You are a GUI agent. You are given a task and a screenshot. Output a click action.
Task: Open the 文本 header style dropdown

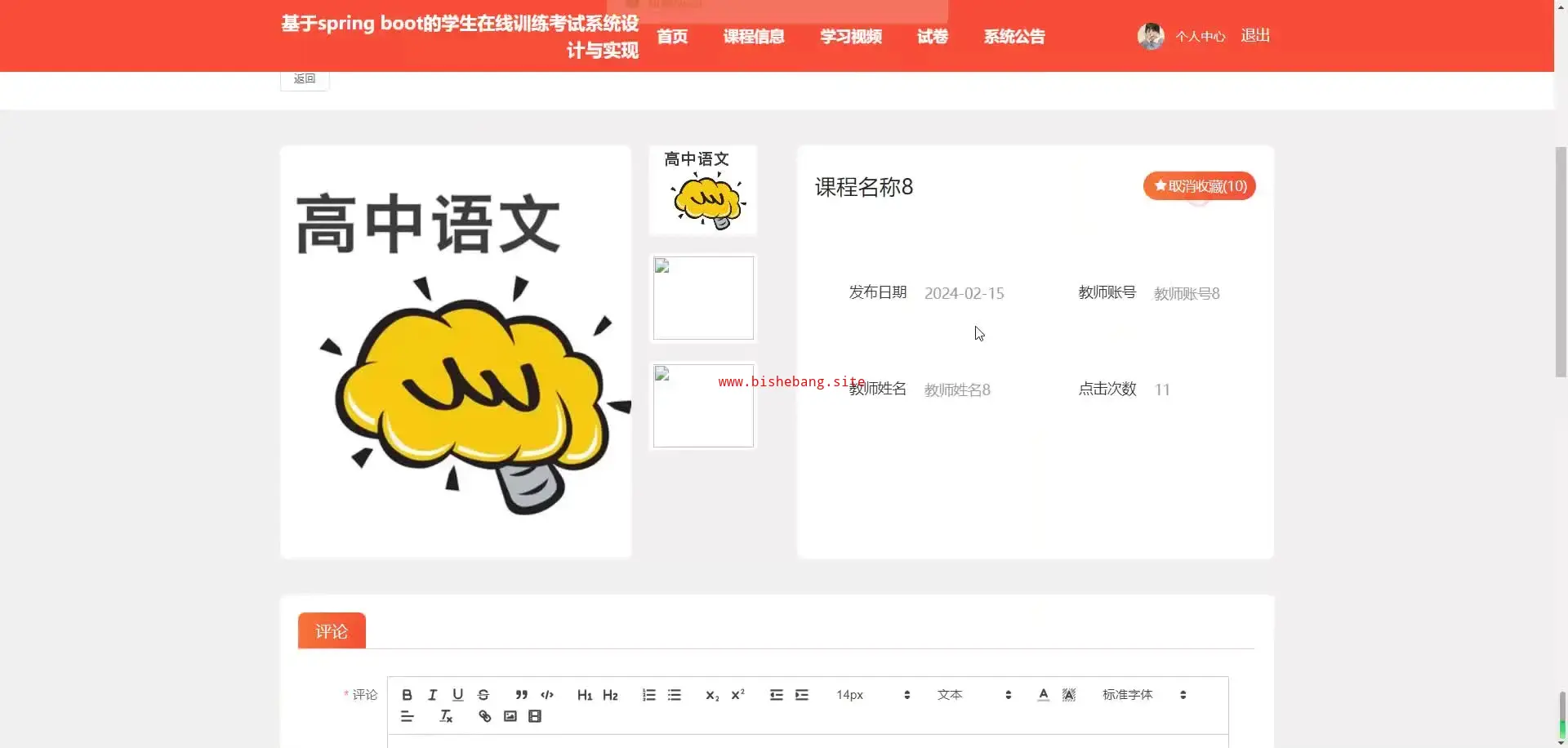click(975, 695)
